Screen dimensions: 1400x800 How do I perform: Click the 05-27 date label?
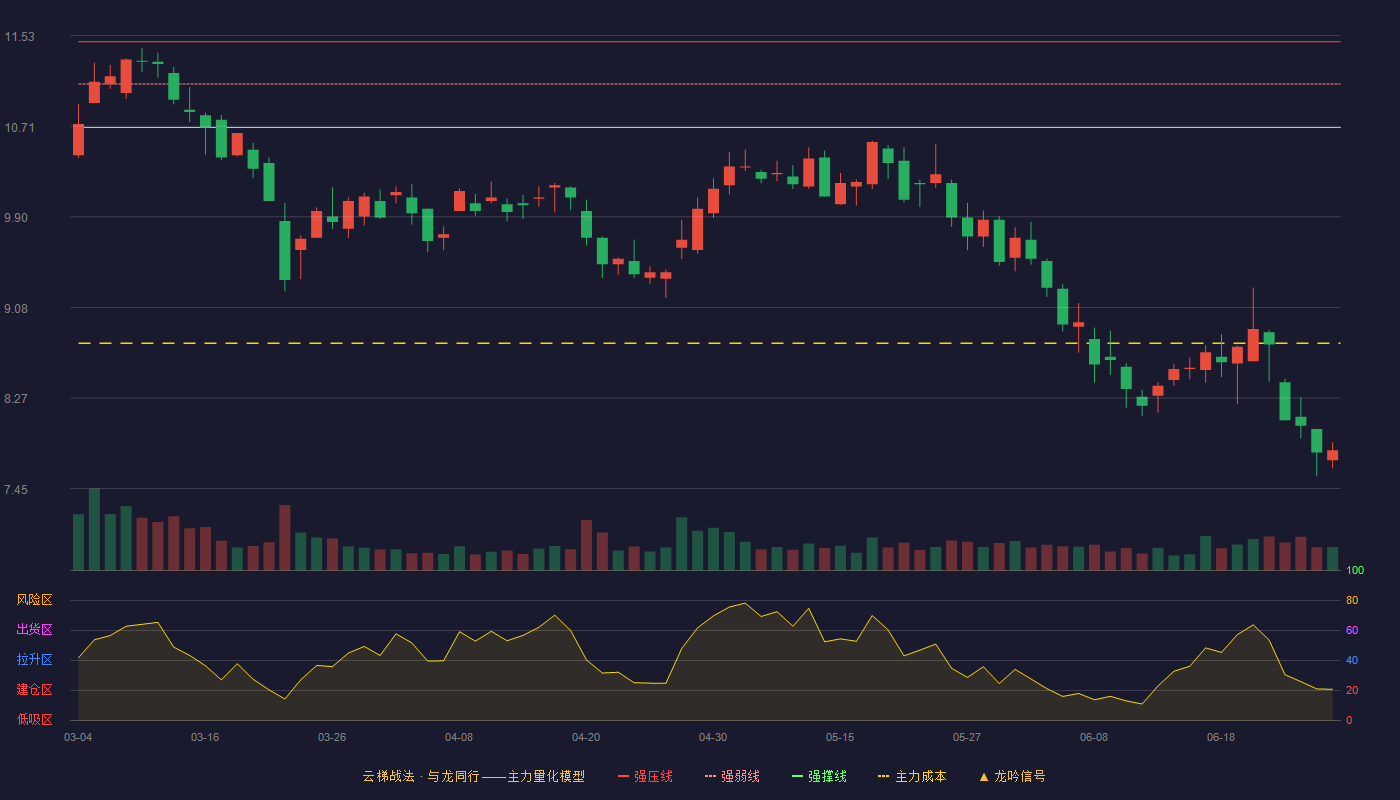click(x=967, y=737)
